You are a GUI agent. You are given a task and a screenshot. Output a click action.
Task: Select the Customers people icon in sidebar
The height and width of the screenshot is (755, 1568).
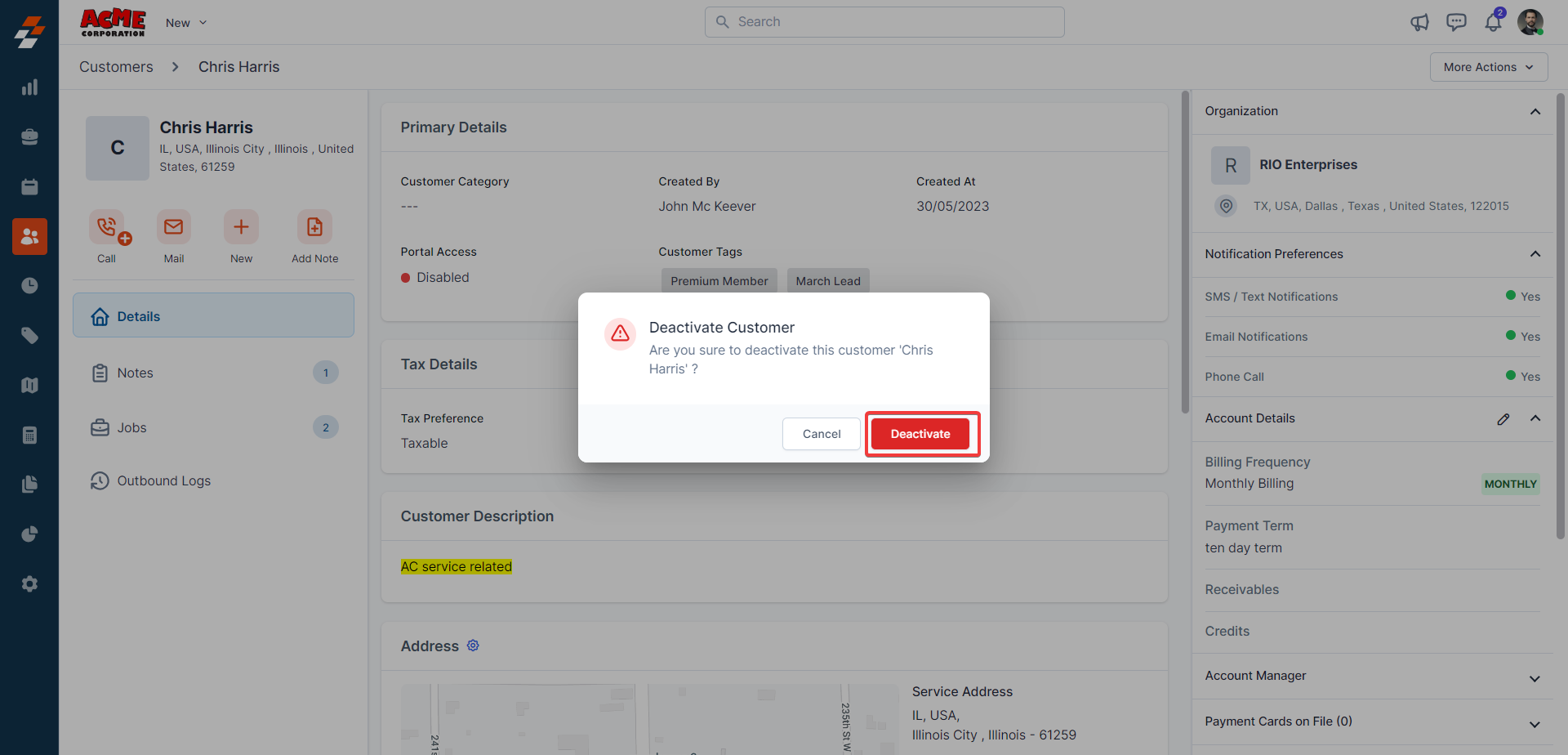tap(29, 236)
